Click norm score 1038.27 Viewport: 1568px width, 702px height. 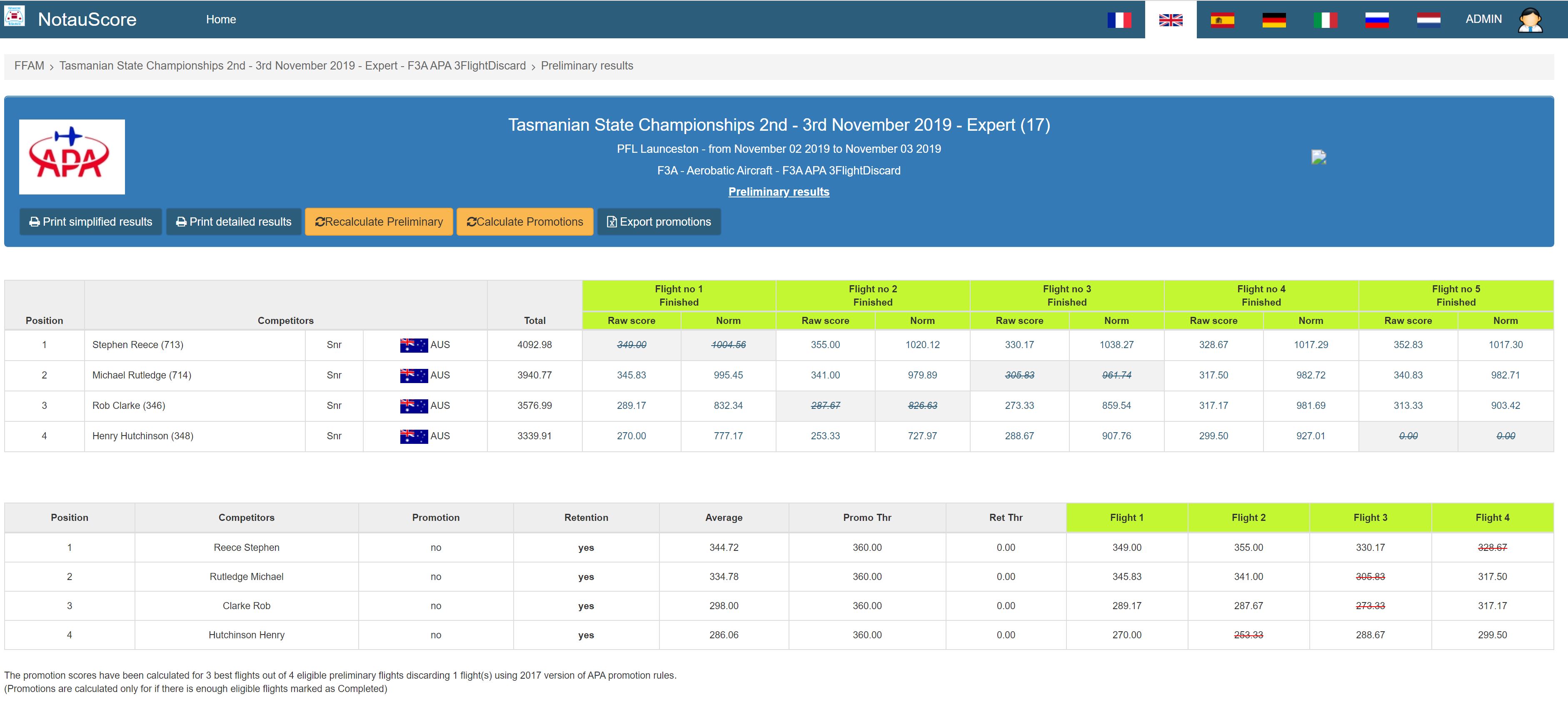click(1116, 345)
